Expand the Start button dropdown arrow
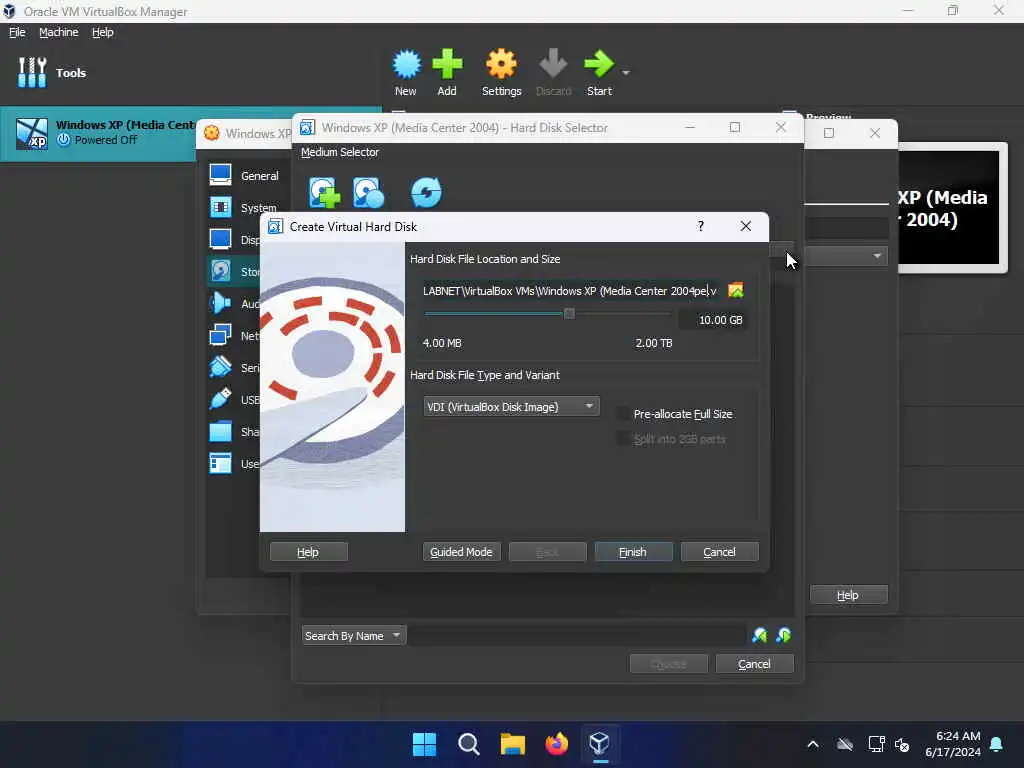 [626, 72]
